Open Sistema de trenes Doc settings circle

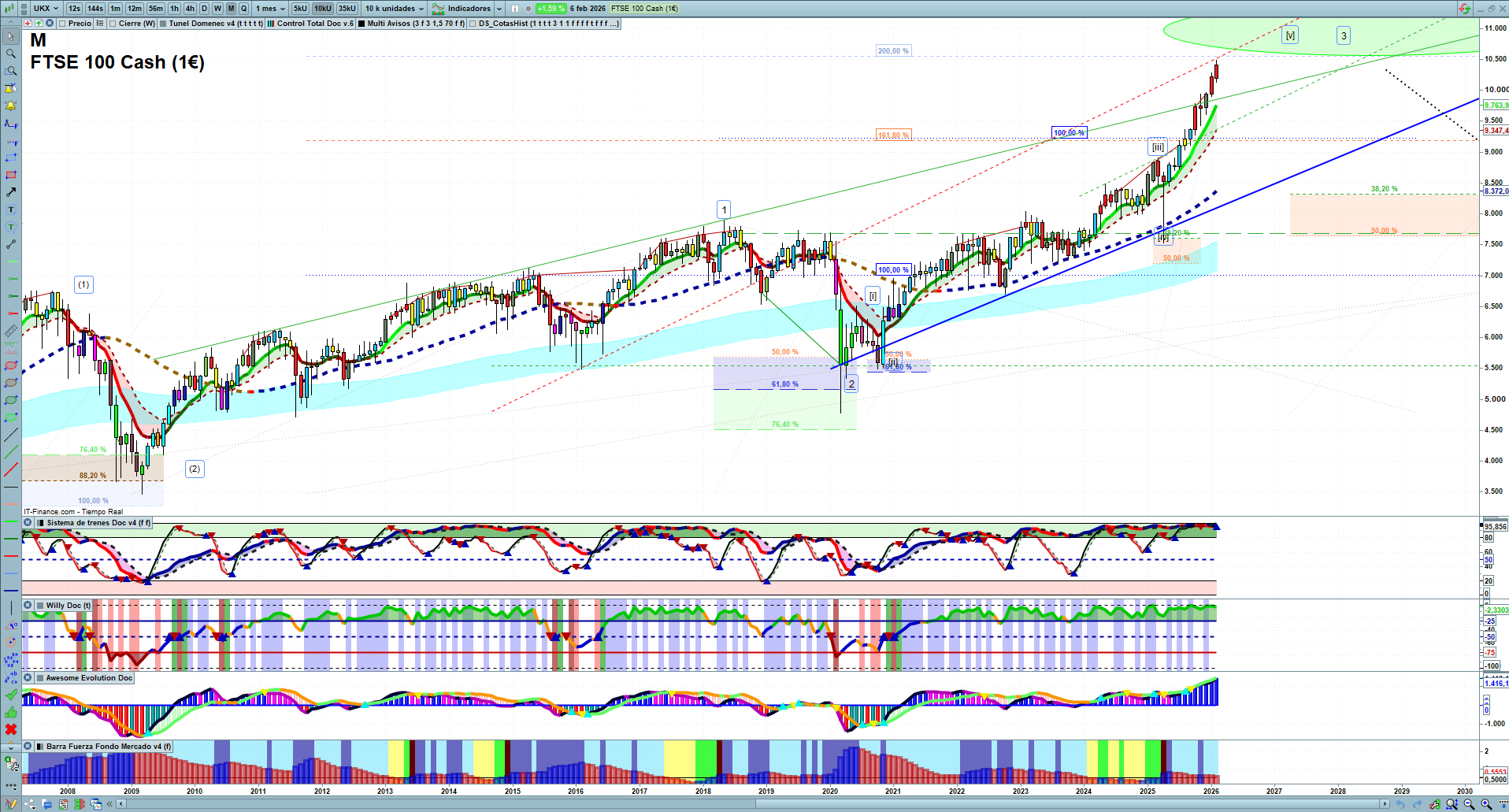(28, 523)
